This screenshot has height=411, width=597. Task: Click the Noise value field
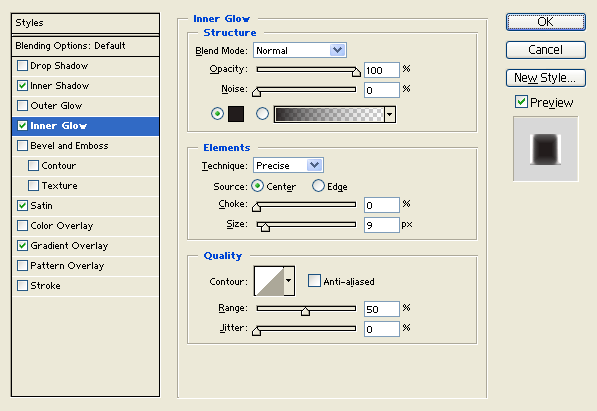pyautogui.click(x=382, y=90)
